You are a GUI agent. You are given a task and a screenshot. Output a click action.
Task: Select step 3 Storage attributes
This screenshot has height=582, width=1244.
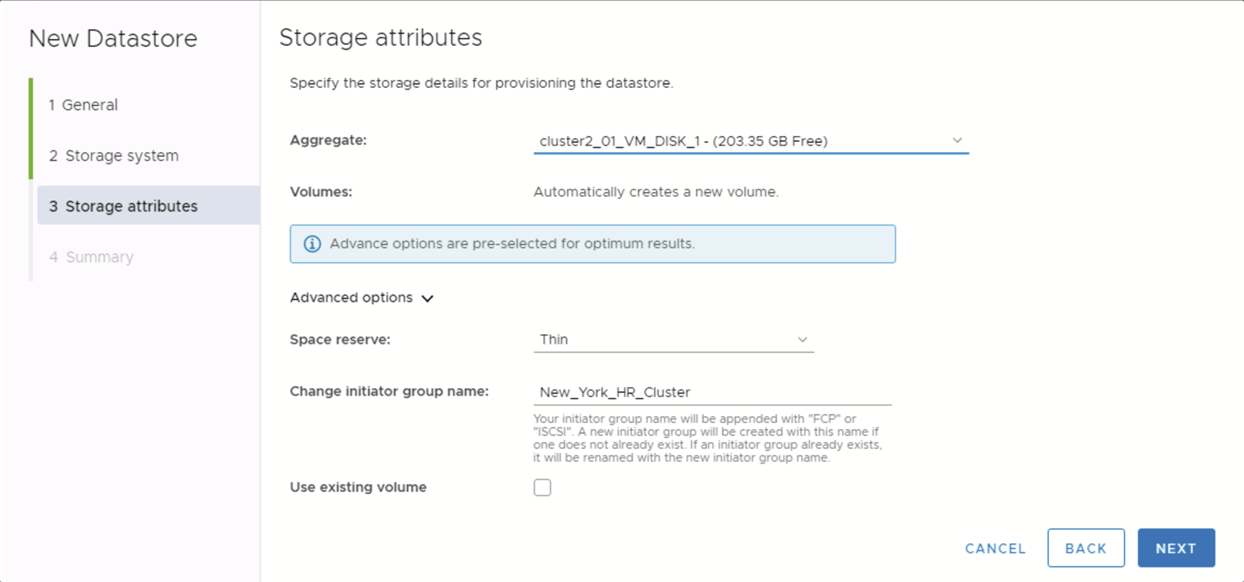(131, 206)
